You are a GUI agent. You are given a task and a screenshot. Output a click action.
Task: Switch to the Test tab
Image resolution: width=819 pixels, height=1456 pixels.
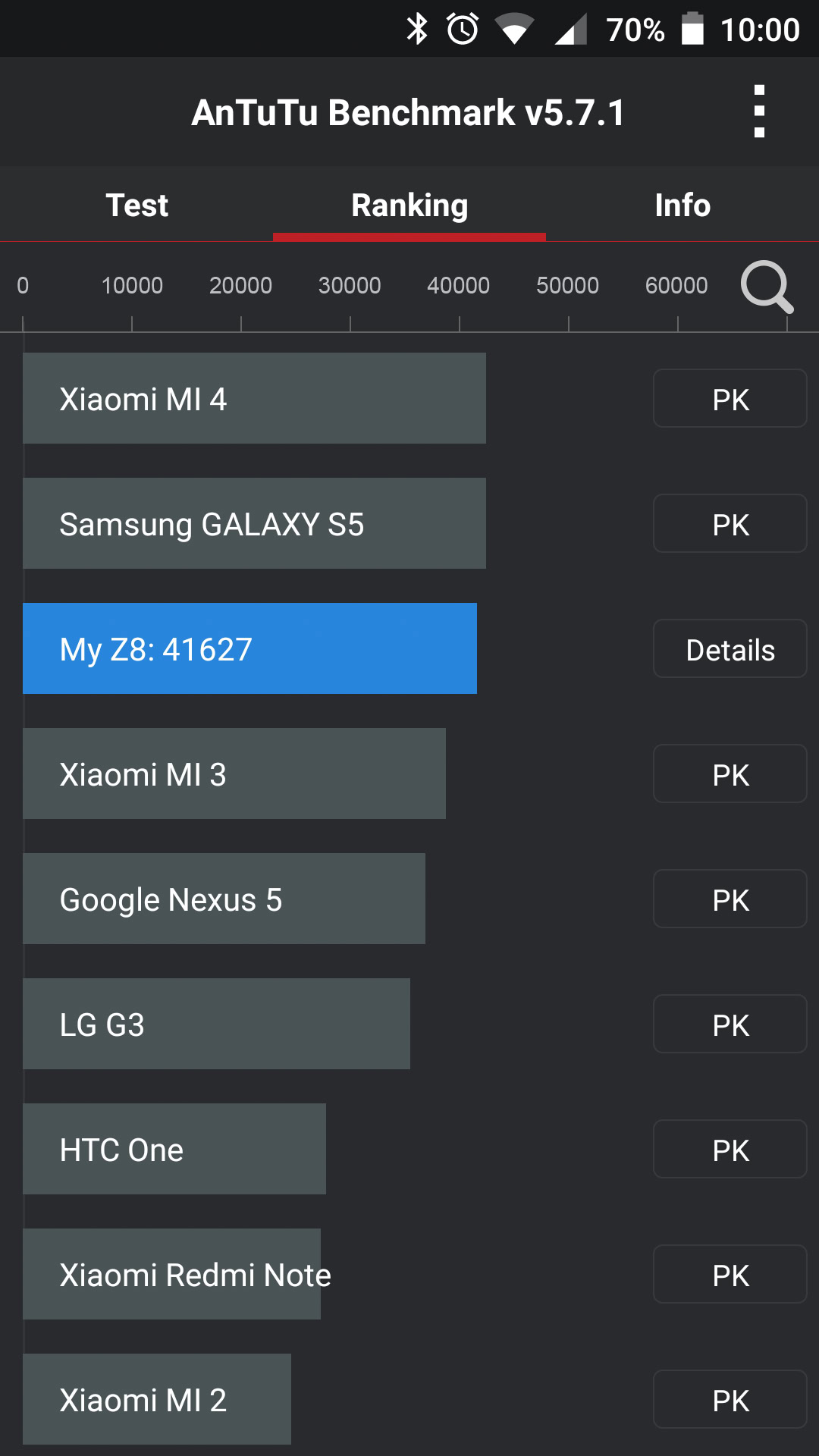136,205
